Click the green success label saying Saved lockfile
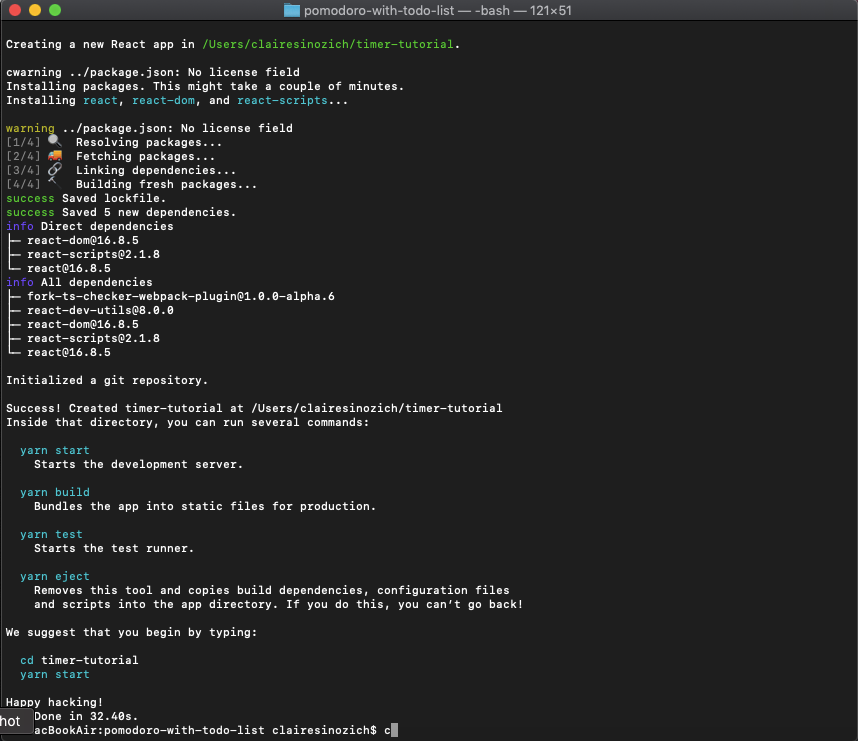Viewport: 858px width, 741px height. point(30,197)
